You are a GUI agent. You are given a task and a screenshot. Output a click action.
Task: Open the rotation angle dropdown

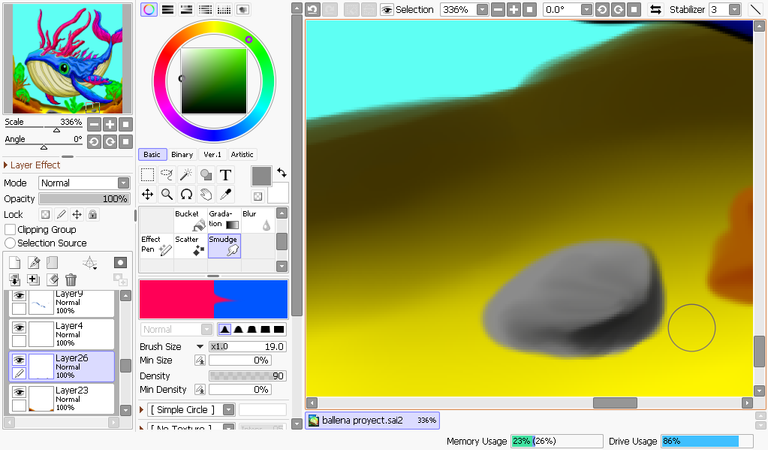pos(586,9)
